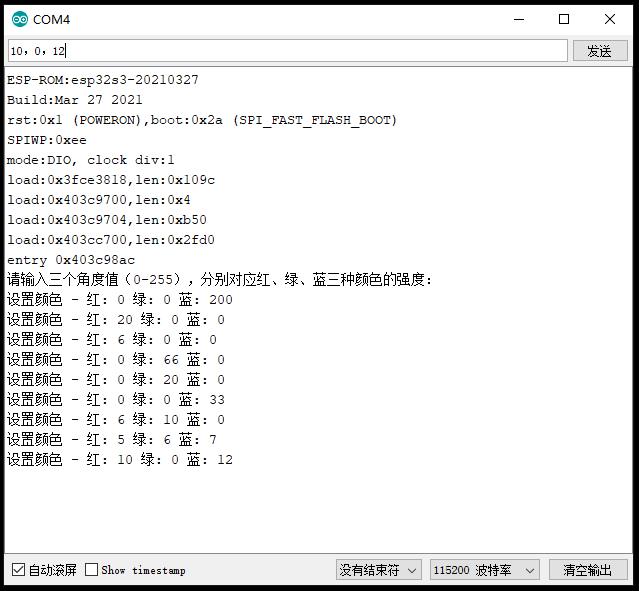Click the COM4 window title text
Viewport: 639px width, 591px height.
tap(51, 20)
